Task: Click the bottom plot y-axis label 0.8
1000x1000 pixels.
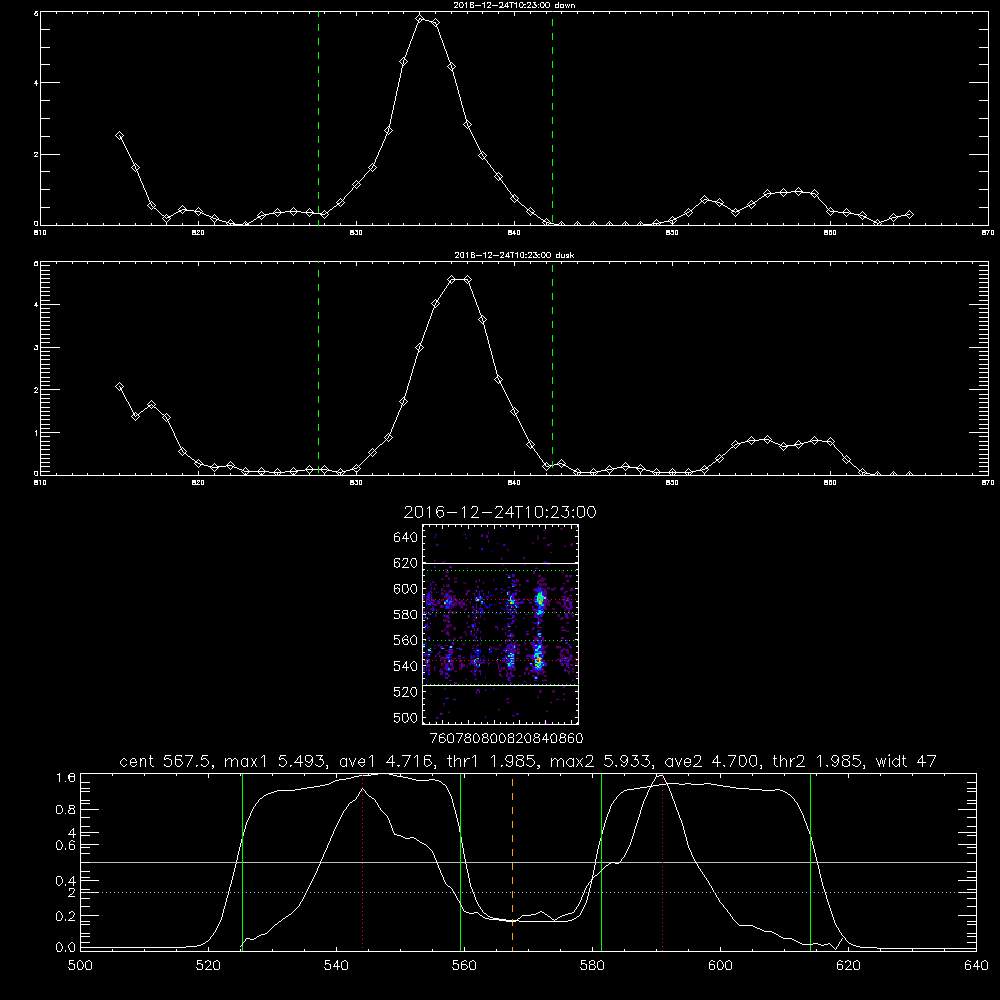Action: point(66,809)
